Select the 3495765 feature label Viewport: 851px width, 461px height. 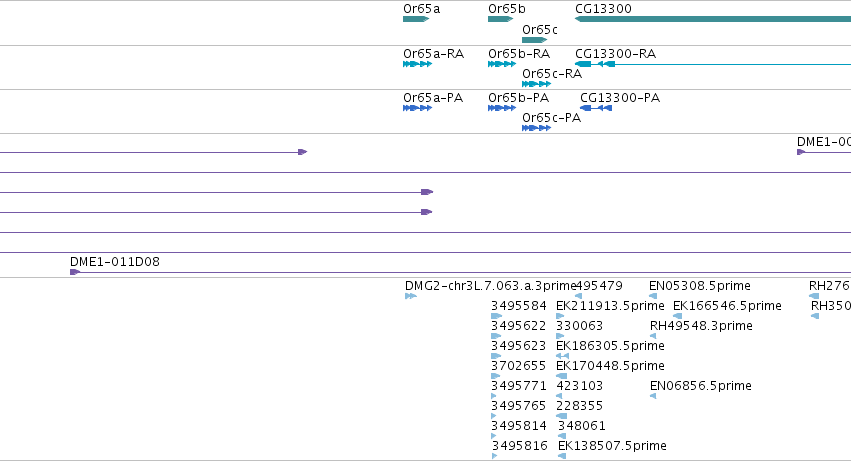pos(518,406)
